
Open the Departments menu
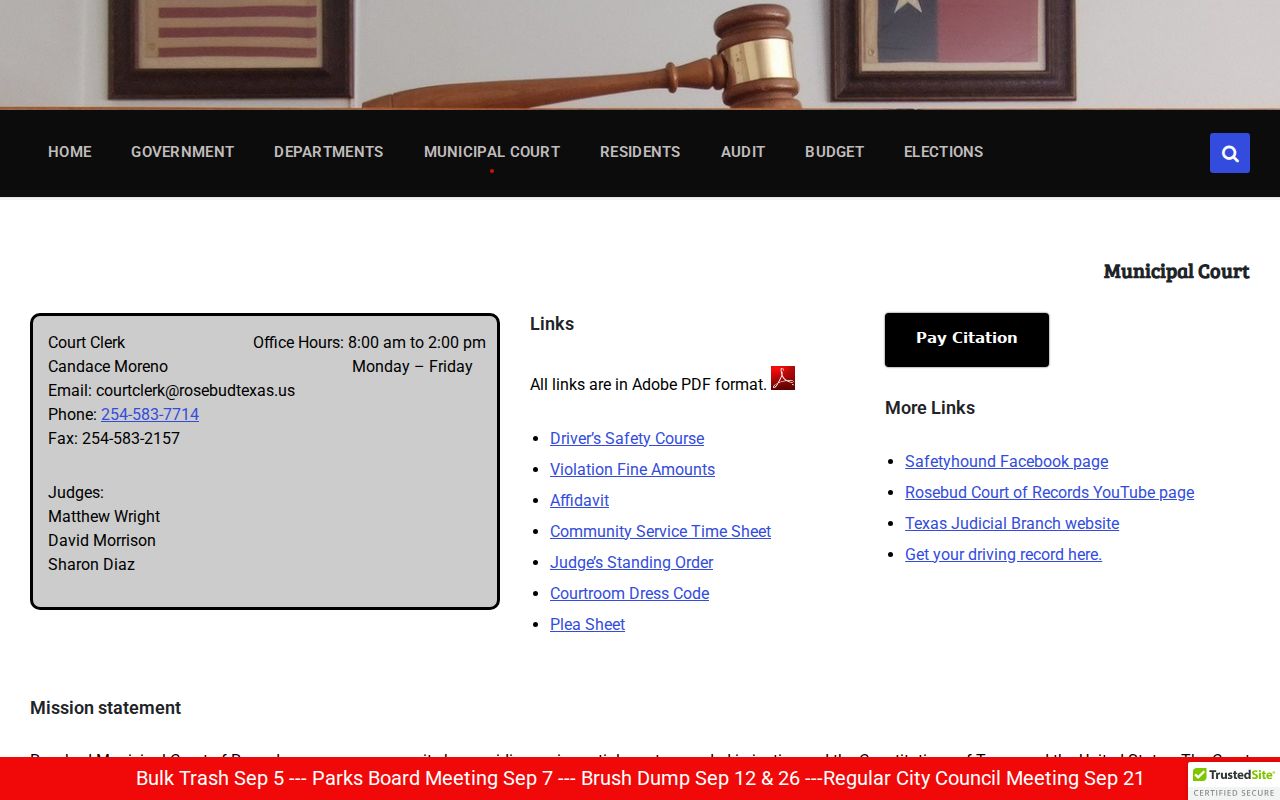(x=329, y=152)
